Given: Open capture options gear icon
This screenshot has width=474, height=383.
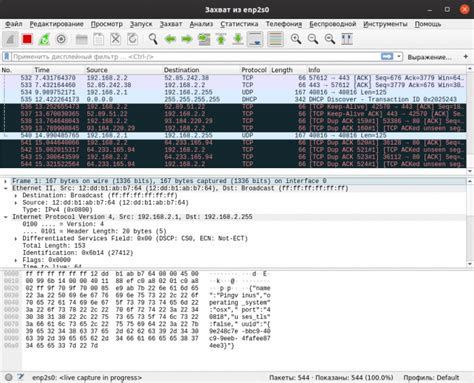Looking at the screenshot, I should click(x=61, y=39).
